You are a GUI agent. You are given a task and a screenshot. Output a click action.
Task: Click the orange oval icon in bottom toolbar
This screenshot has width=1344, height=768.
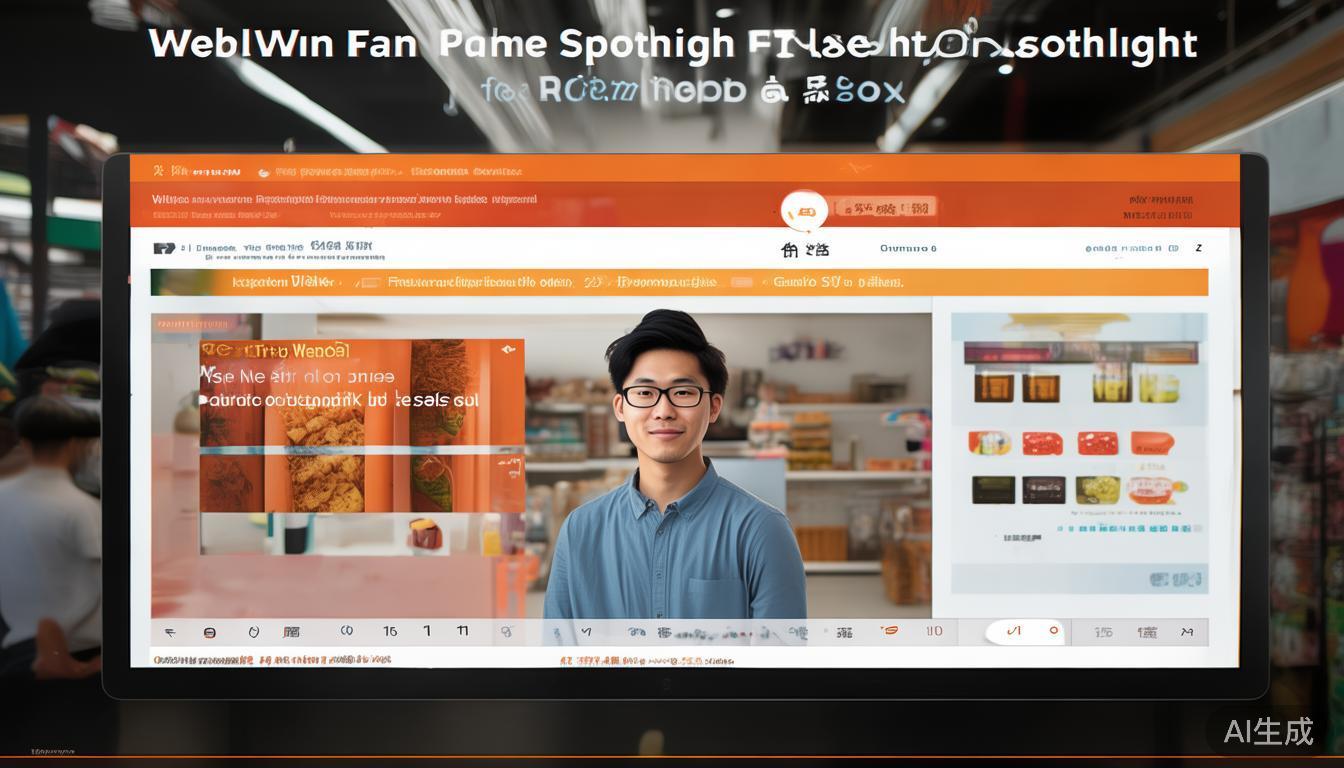coord(888,631)
